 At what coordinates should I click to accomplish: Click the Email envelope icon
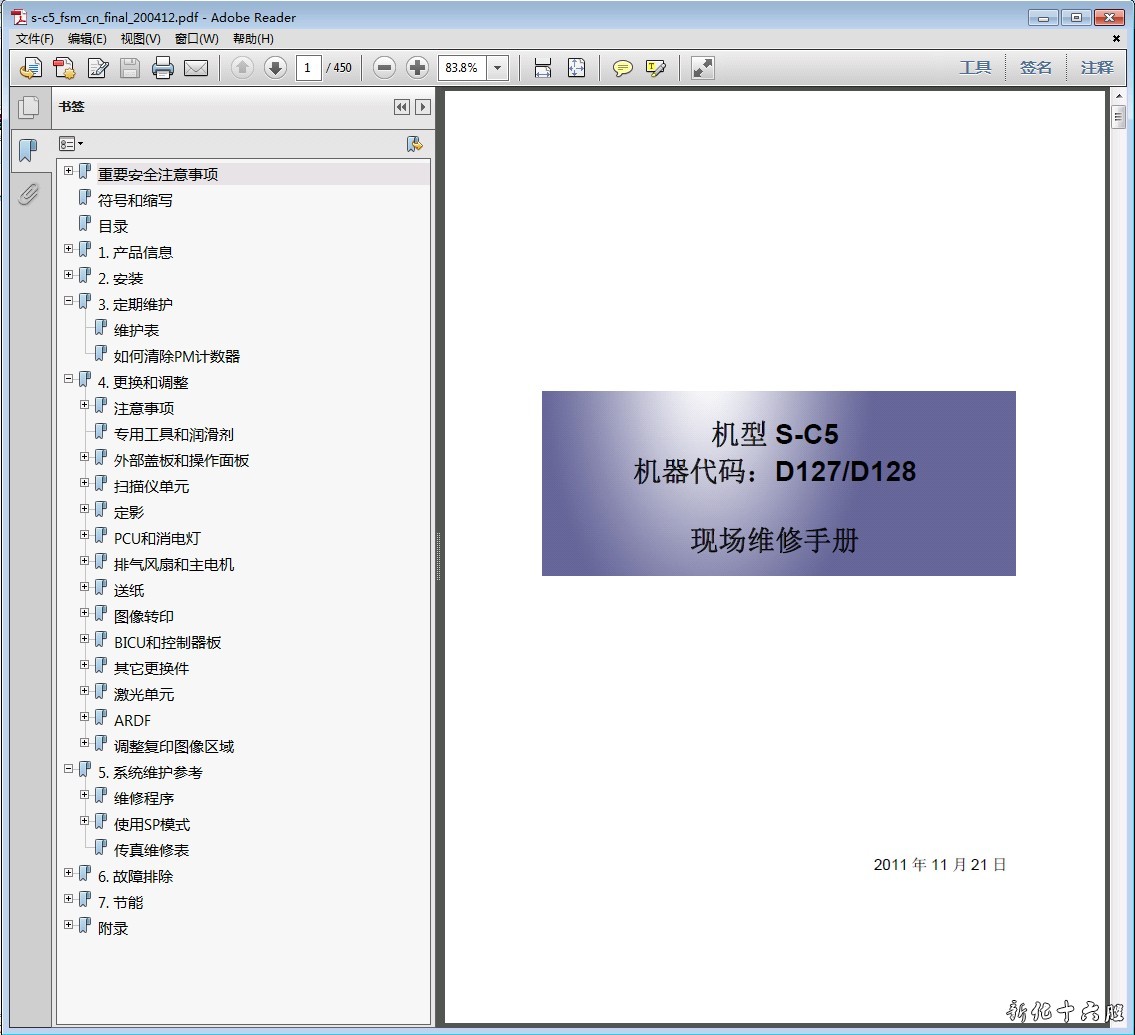tap(196, 68)
